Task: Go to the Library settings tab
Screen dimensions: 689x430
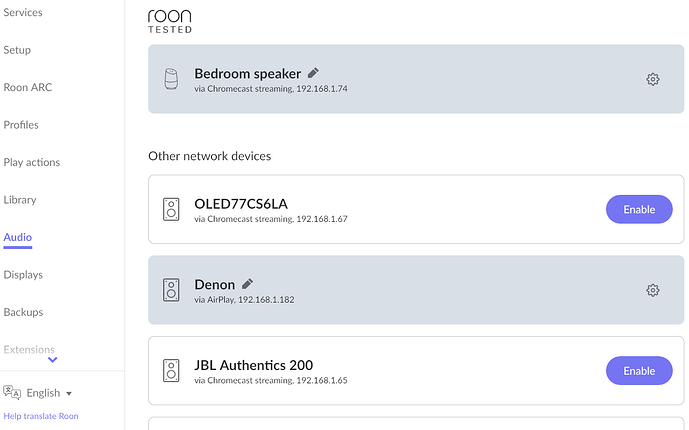Action: [20, 200]
